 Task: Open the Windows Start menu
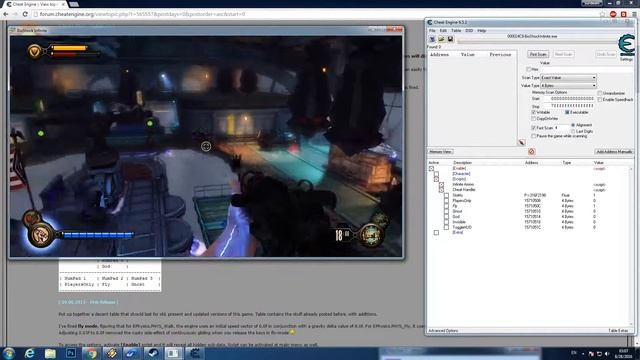[x=9, y=353]
